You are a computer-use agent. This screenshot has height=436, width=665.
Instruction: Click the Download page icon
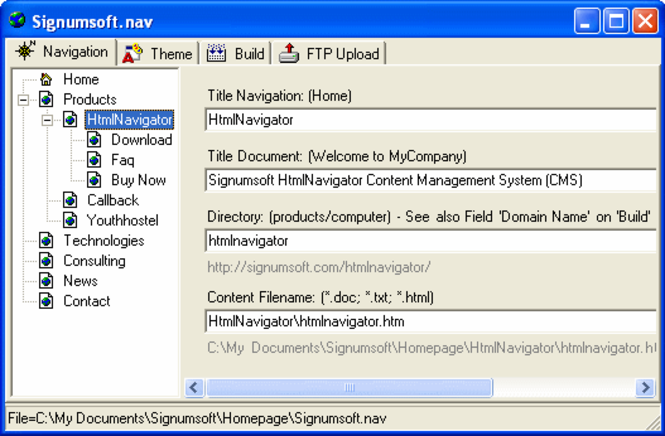94,140
